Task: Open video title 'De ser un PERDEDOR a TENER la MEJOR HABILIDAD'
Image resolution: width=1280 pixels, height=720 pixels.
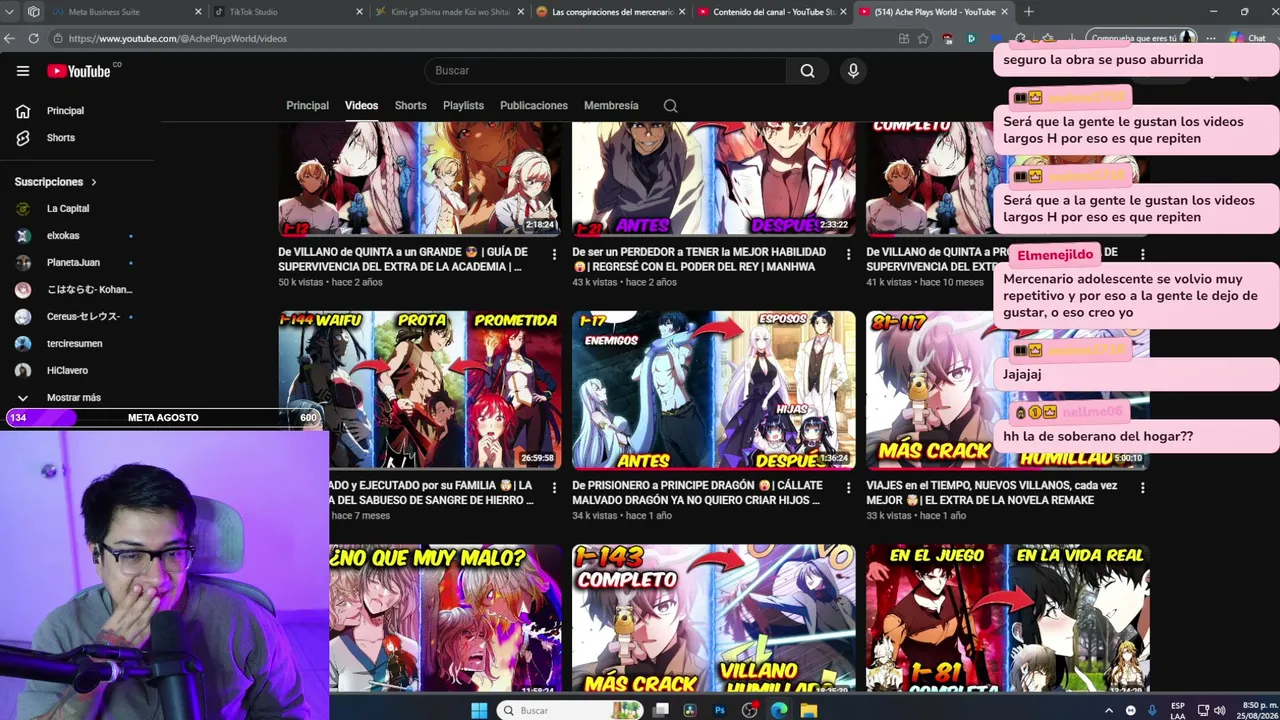Action: coord(699,260)
